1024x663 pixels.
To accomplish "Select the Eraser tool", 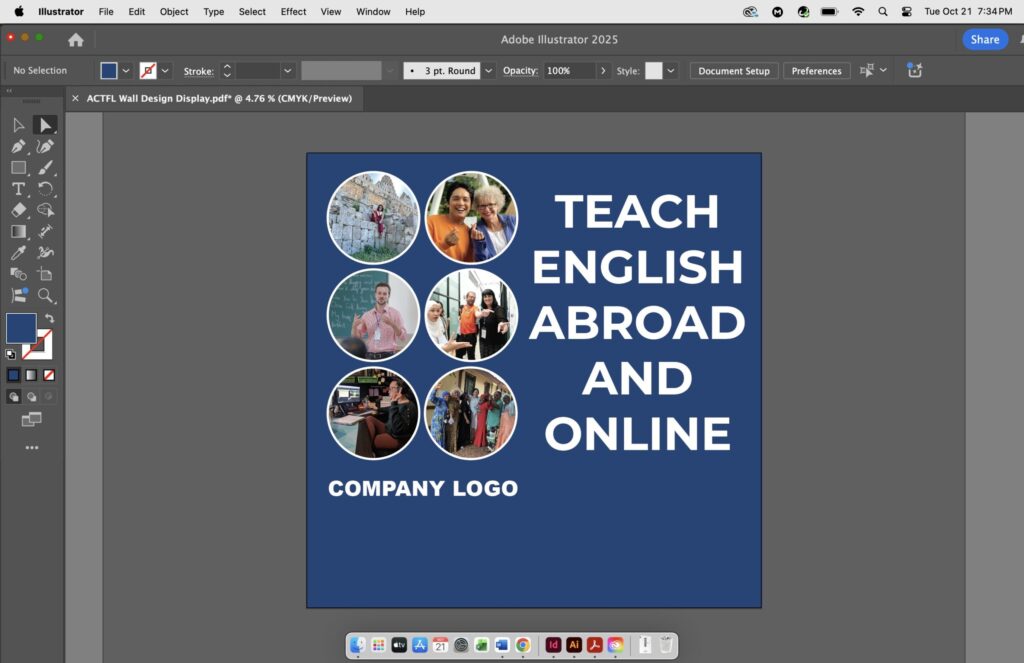I will click(18, 210).
